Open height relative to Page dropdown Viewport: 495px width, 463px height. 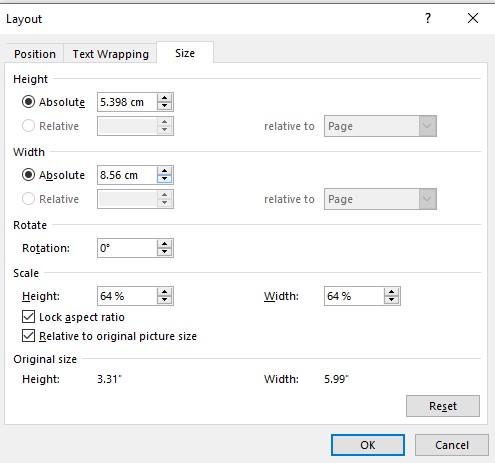point(380,126)
